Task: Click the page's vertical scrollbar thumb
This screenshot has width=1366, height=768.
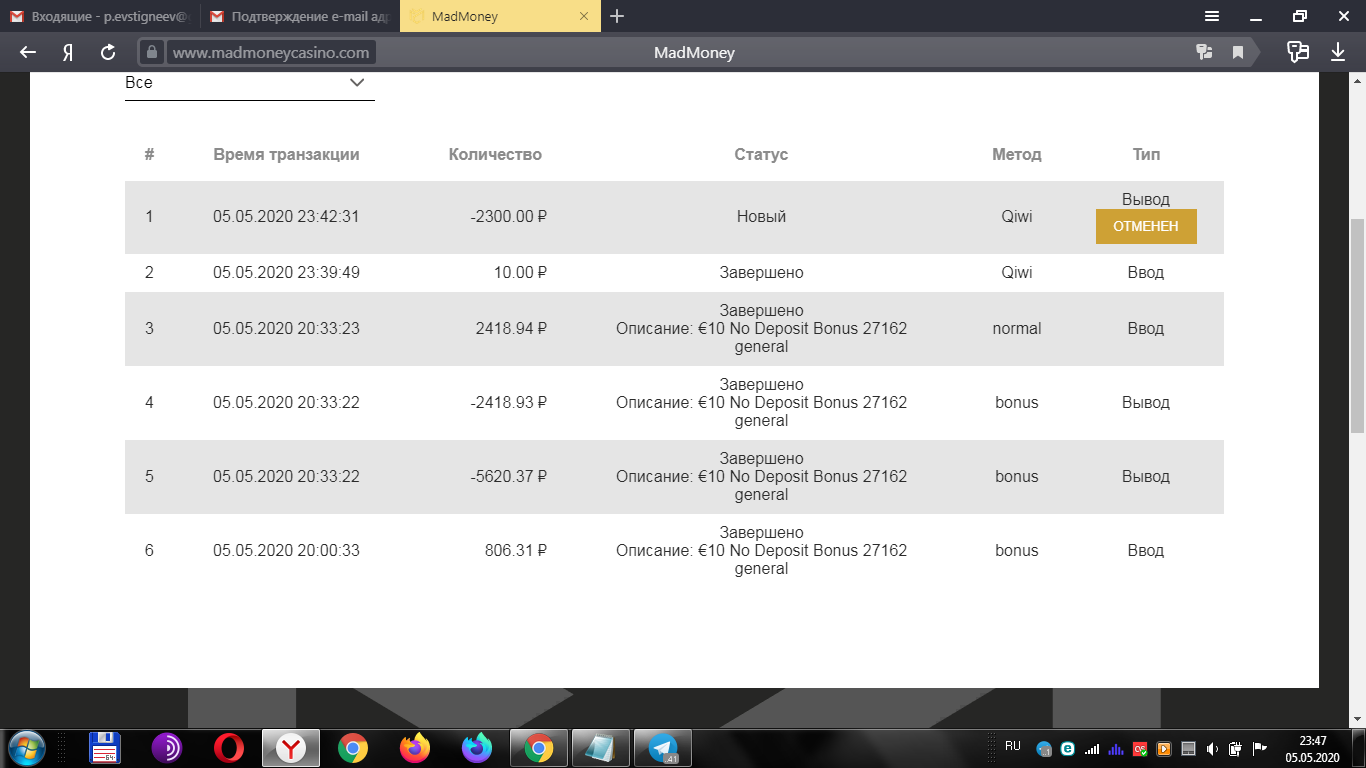Action: point(1357,325)
